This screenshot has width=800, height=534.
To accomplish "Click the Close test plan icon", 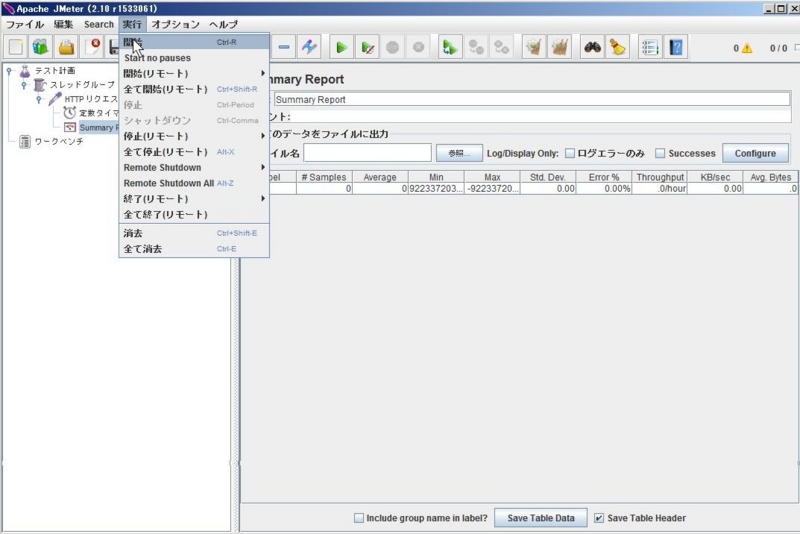I will tap(93, 47).
